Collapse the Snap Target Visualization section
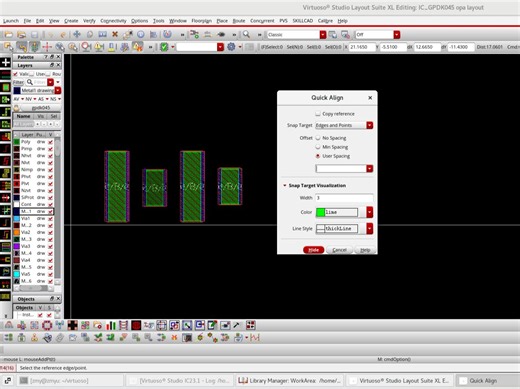 click(x=285, y=185)
